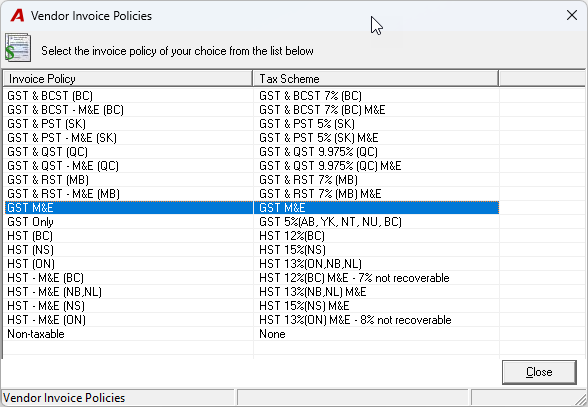Close the Vendor Invoice Policies window
Image resolution: width=588 pixels, height=407 pixels.
click(572, 15)
